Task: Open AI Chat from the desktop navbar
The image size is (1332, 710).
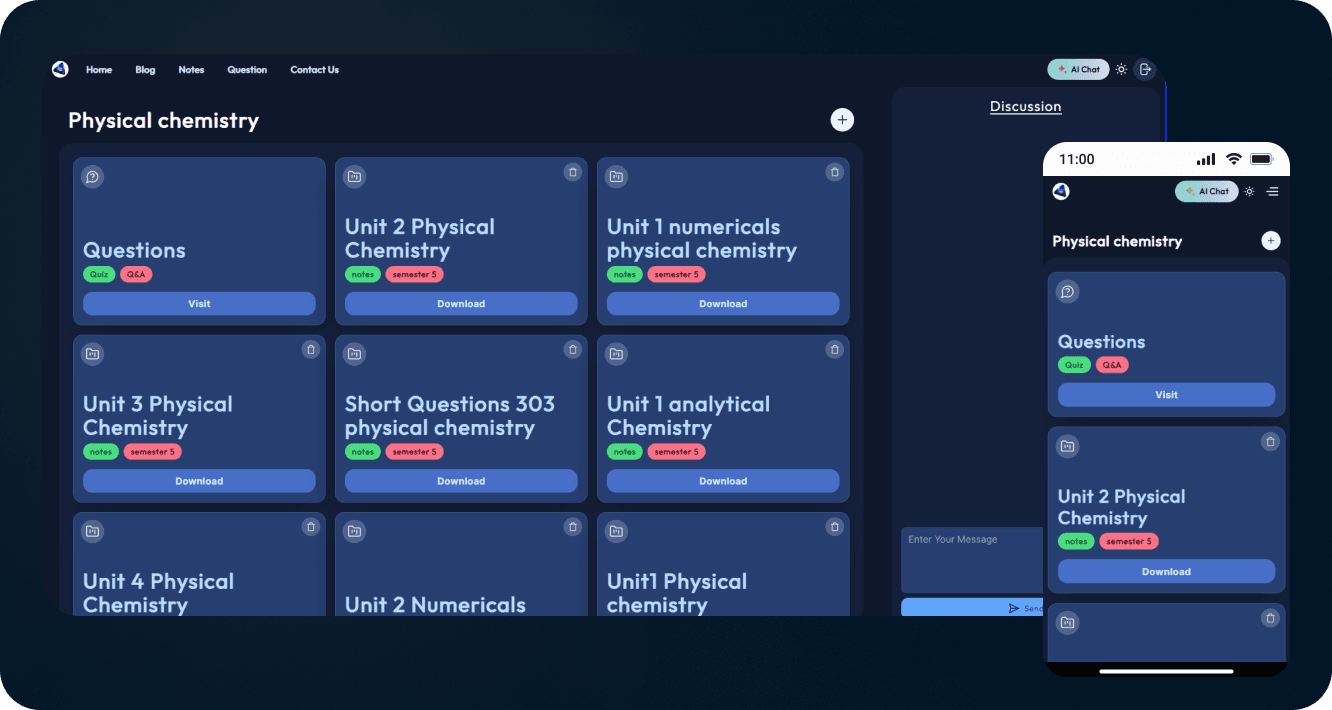Action: [1078, 70]
